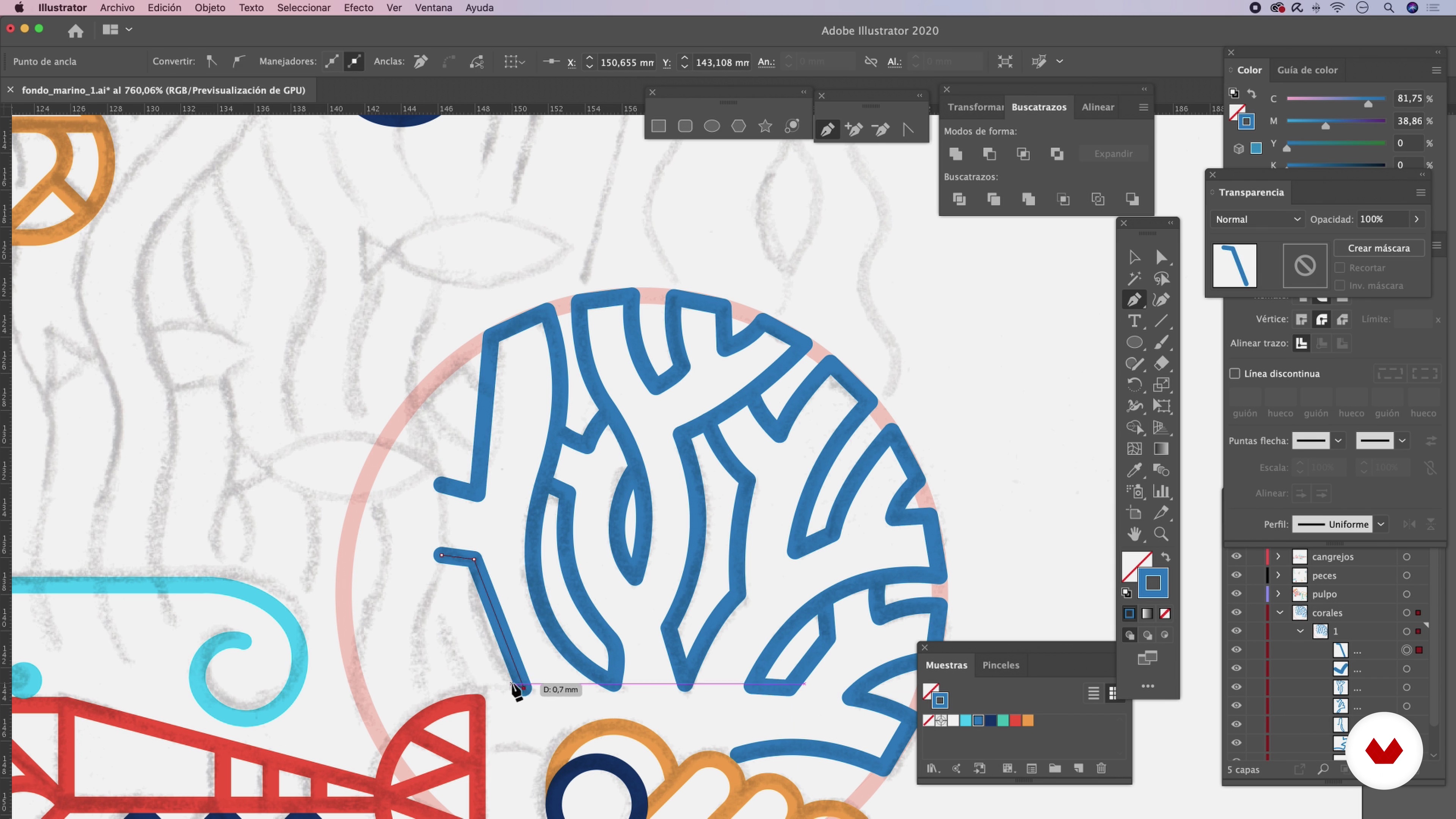
Task: Open macOS Spotlight search
Action: point(1388,8)
